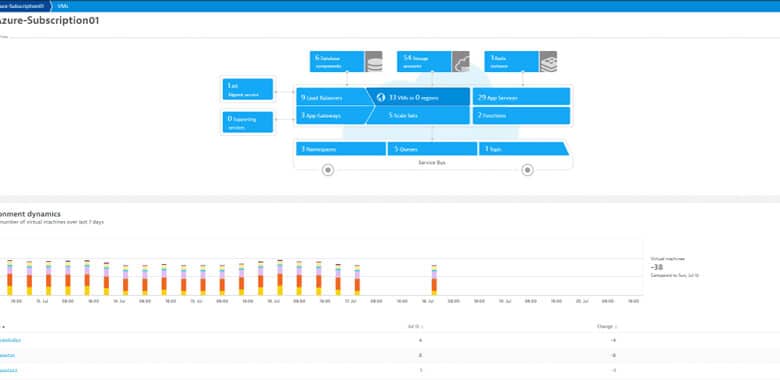Click the storage accounts cloud icon
The width and height of the screenshot is (780, 380).
tap(461, 62)
